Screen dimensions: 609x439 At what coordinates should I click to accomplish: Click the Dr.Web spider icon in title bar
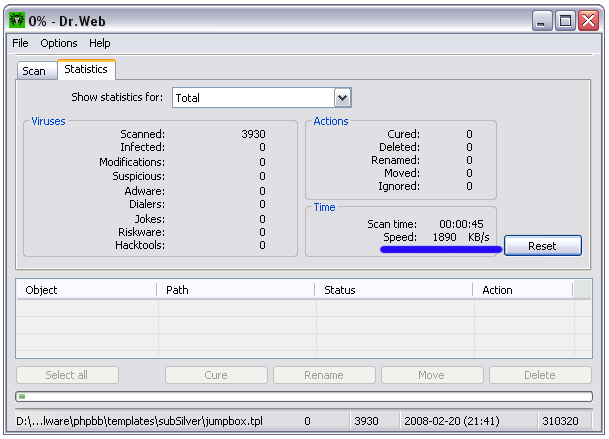(17, 20)
